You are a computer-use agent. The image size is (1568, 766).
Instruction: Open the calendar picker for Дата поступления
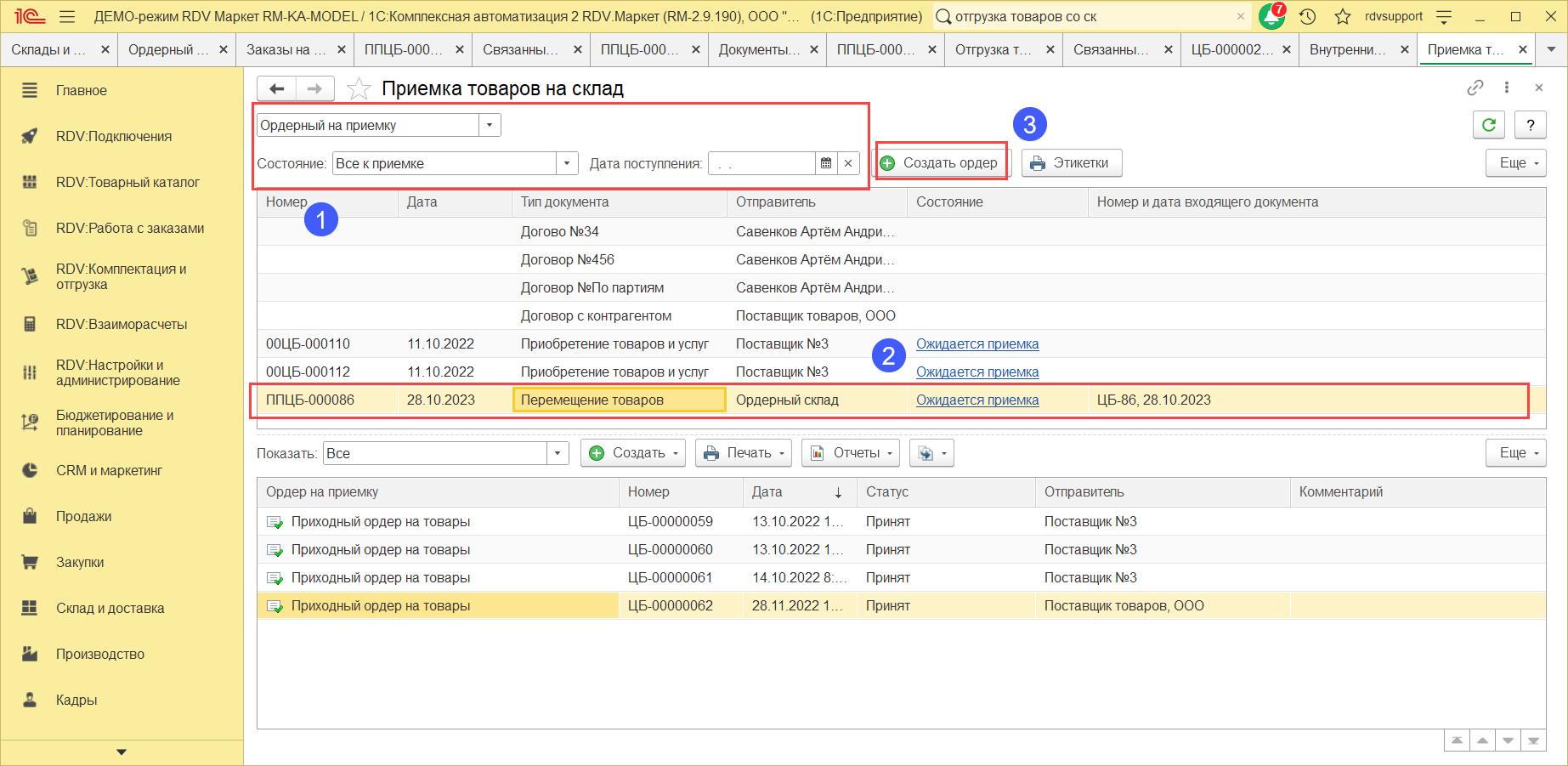[x=826, y=163]
